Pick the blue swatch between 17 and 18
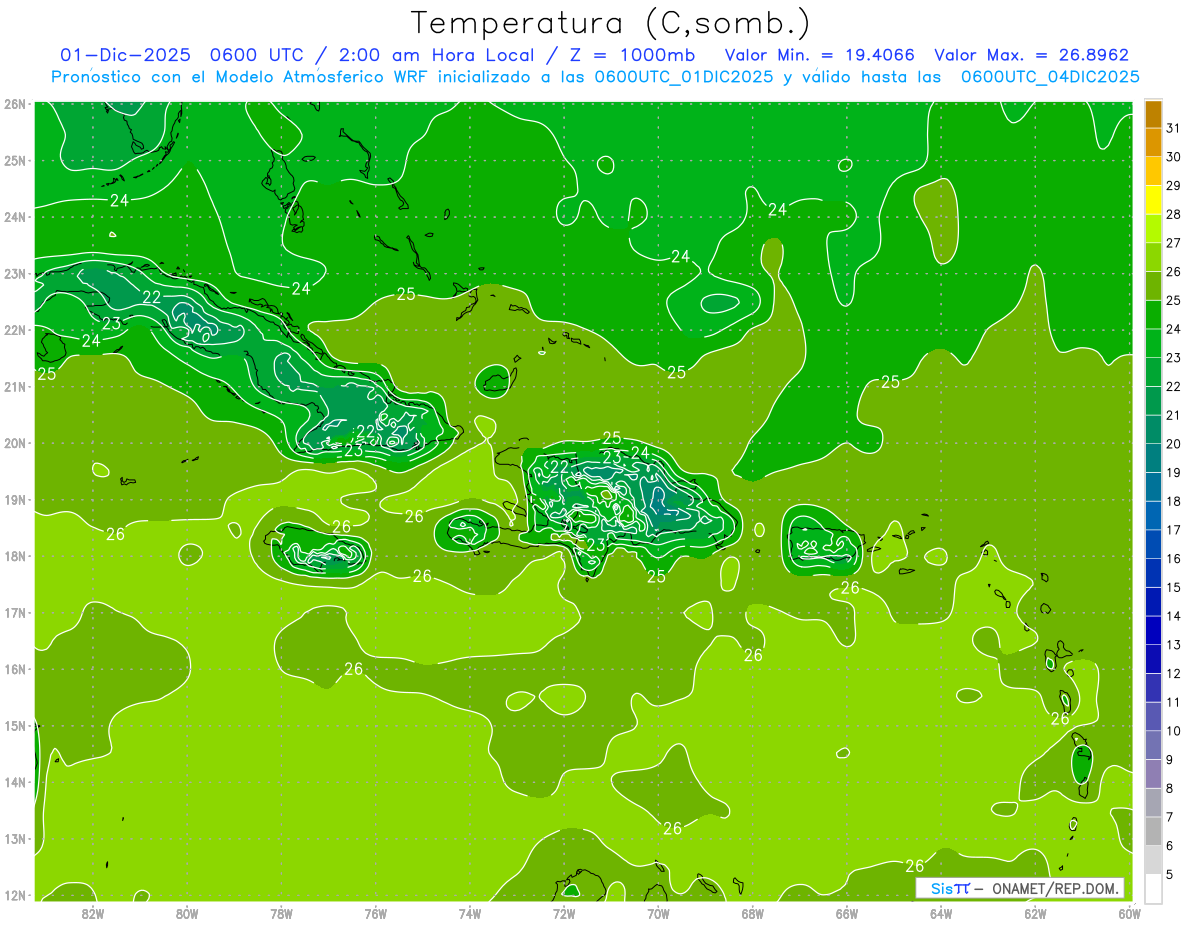Image resolution: width=1200 pixels, height=927 pixels. 1153,515
